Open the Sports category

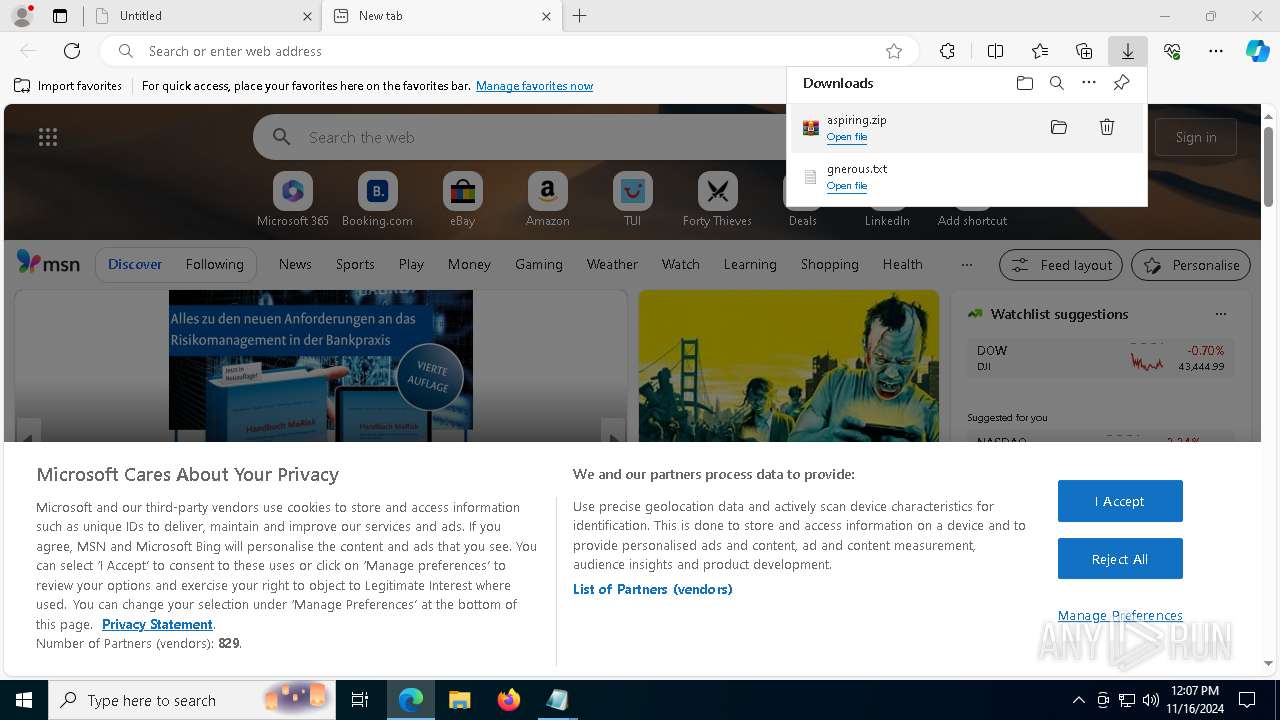point(355,264)
